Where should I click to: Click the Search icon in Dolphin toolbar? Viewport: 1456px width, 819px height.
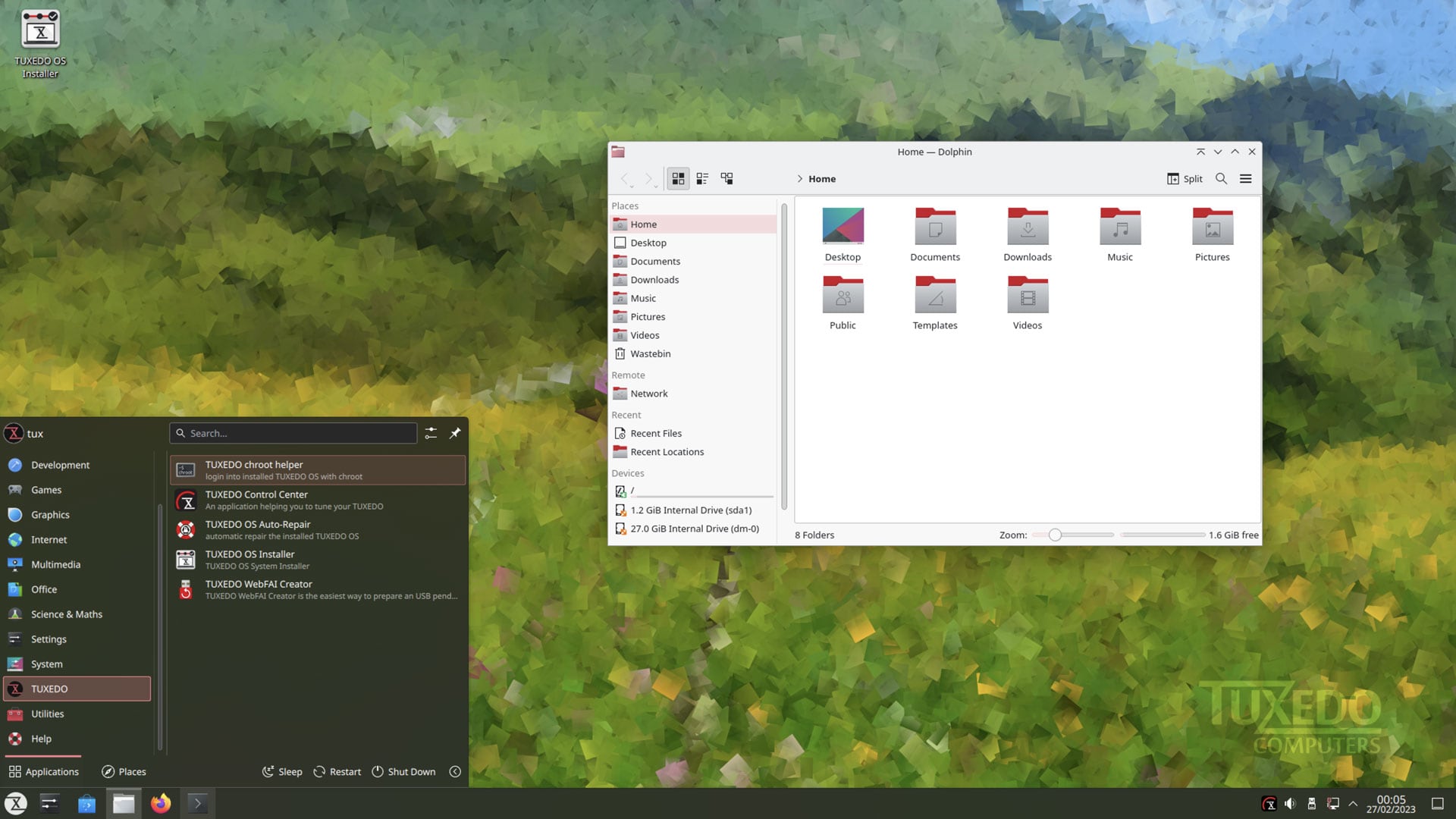(x=1221, y=178)
